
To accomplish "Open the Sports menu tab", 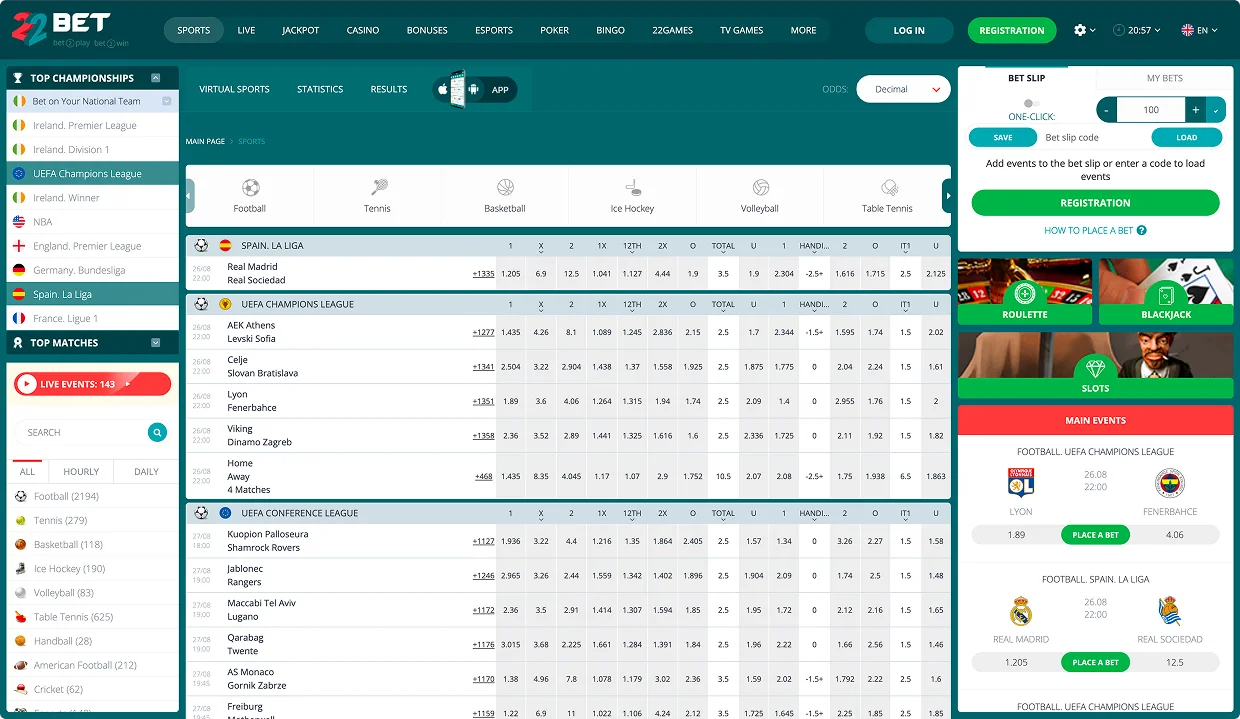I will click(x=194, y=30).
